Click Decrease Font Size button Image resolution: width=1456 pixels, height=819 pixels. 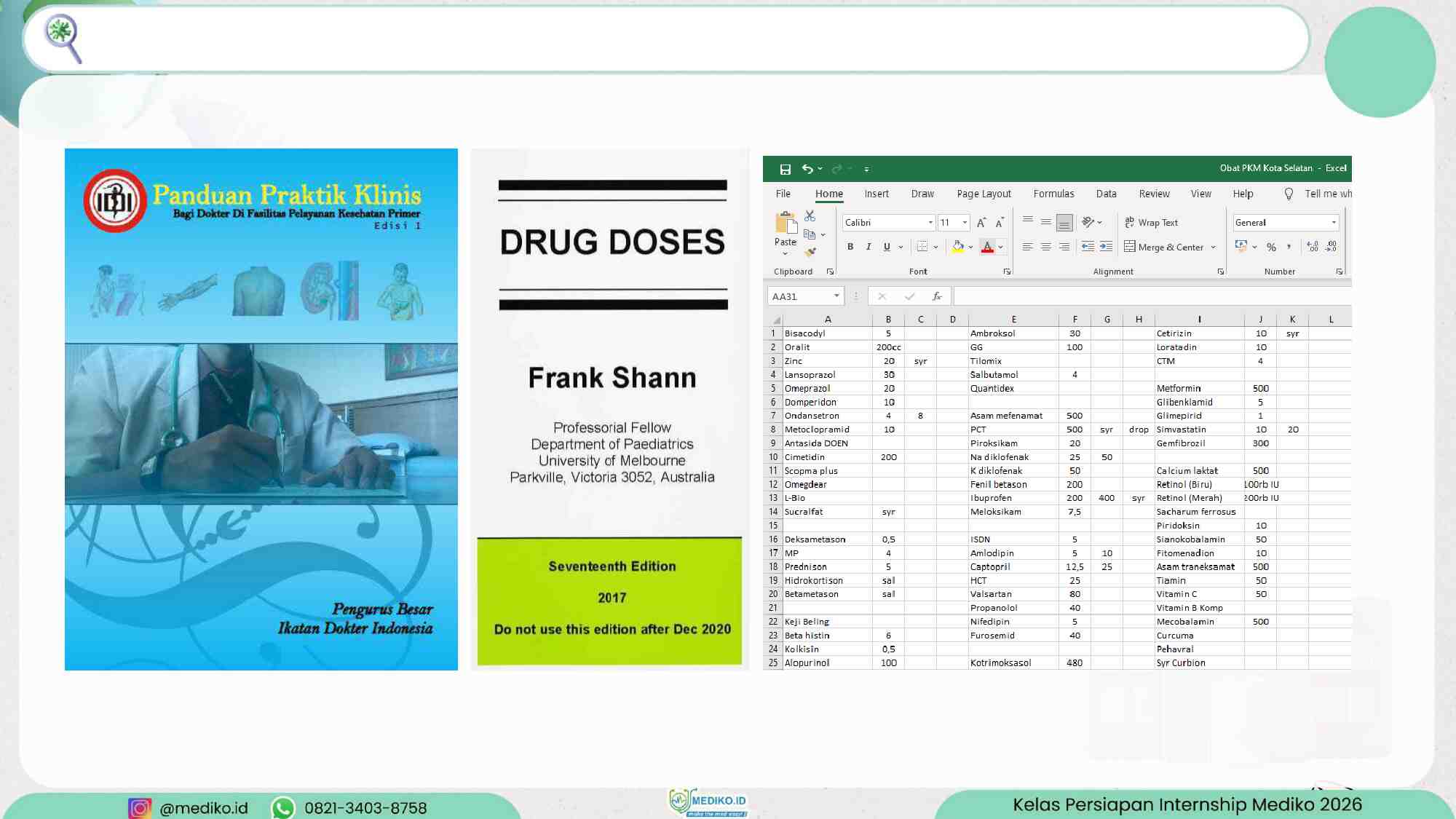(1000, 223)
